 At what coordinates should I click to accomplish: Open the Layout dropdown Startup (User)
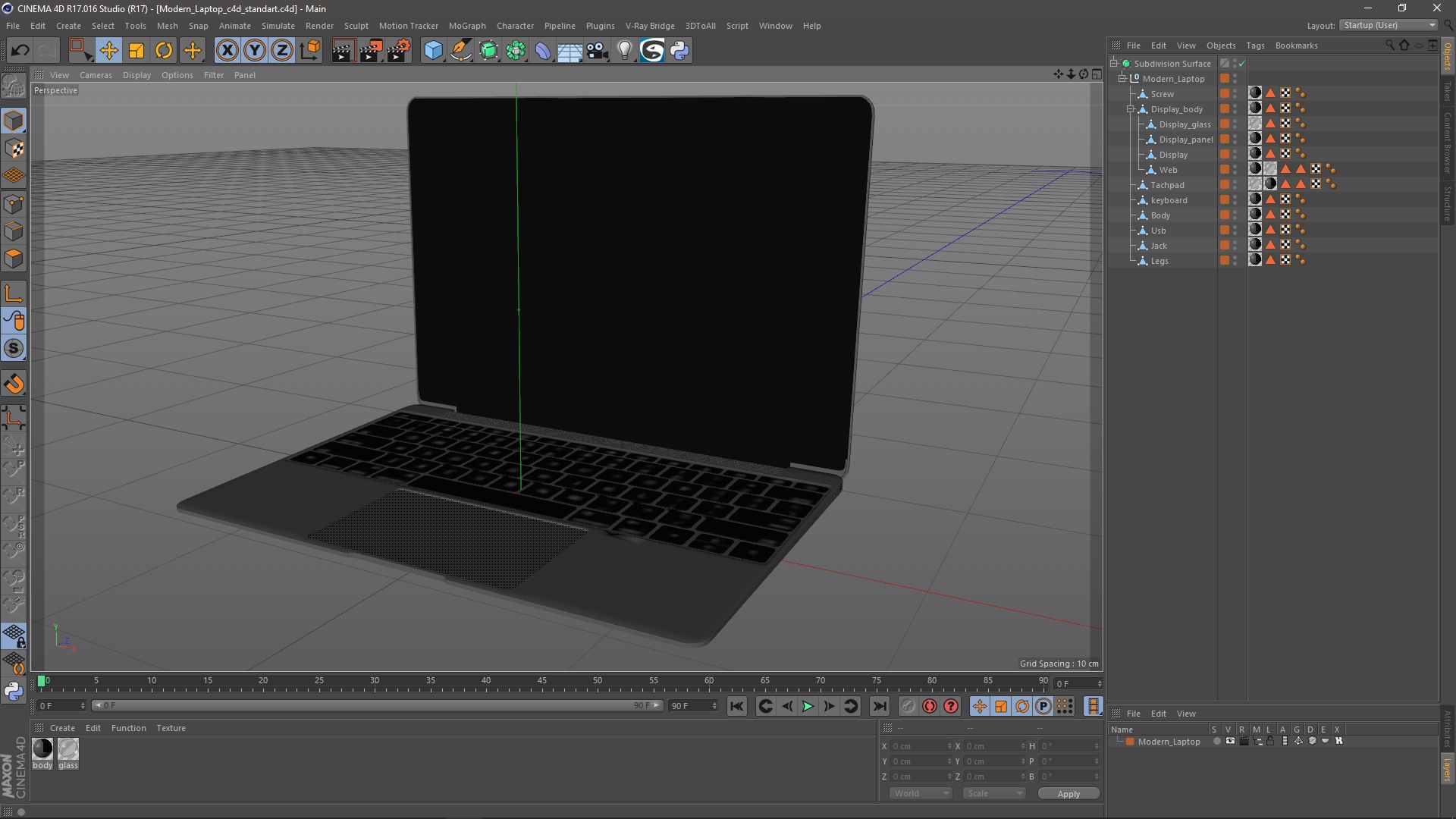1389,25
